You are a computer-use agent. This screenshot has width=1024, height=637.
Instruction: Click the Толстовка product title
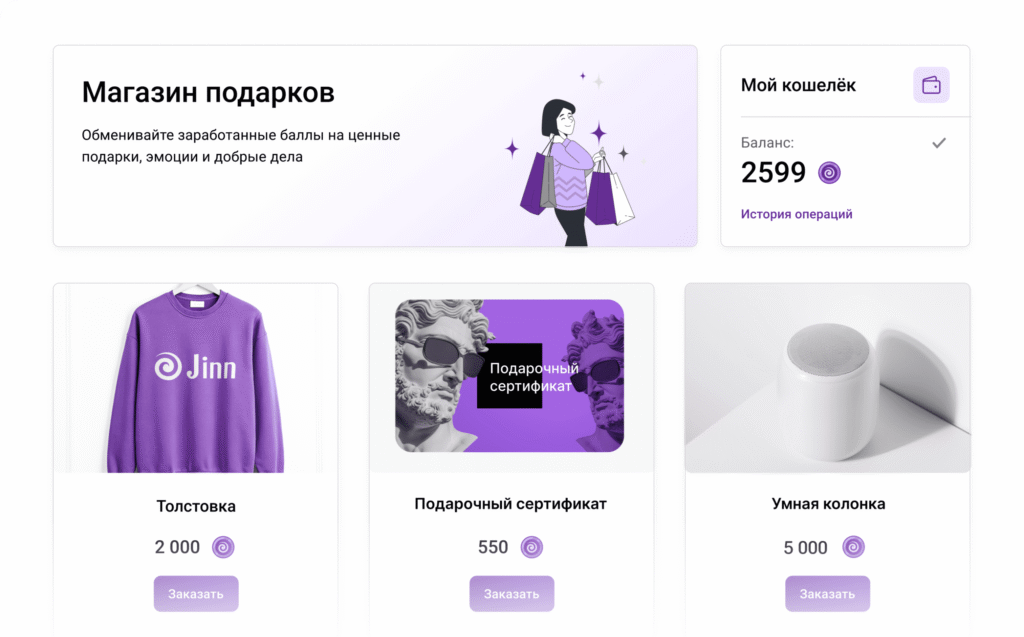tap(196, 506)
